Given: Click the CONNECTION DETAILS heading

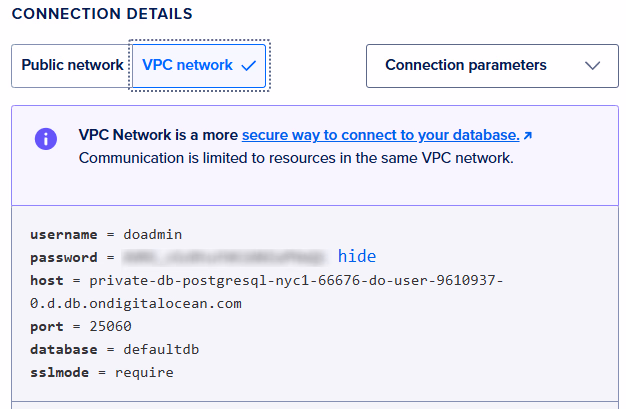Looking at the screenshot, I should coord(102,15).
